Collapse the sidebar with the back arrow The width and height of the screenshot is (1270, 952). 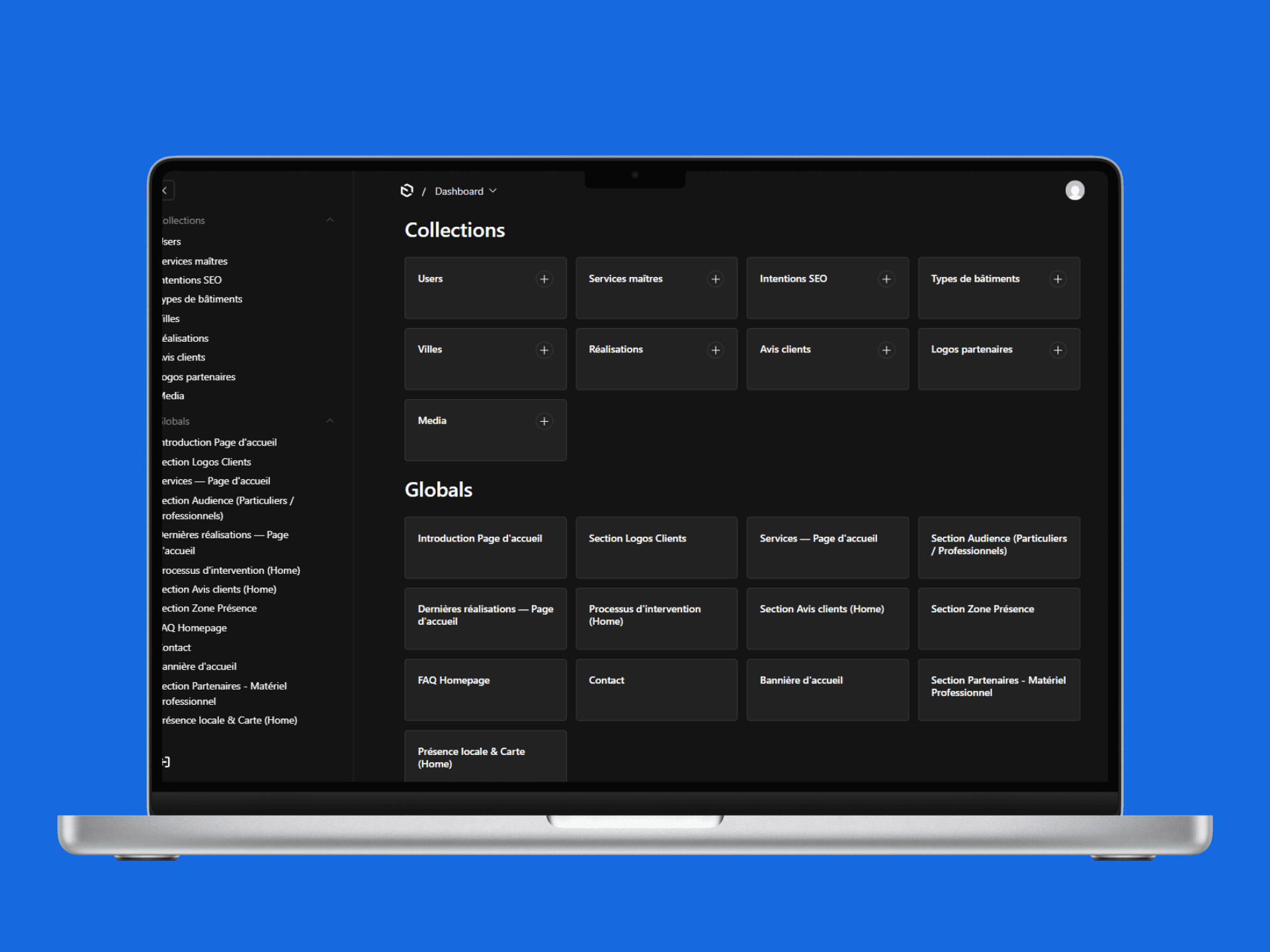pos(167,190)
